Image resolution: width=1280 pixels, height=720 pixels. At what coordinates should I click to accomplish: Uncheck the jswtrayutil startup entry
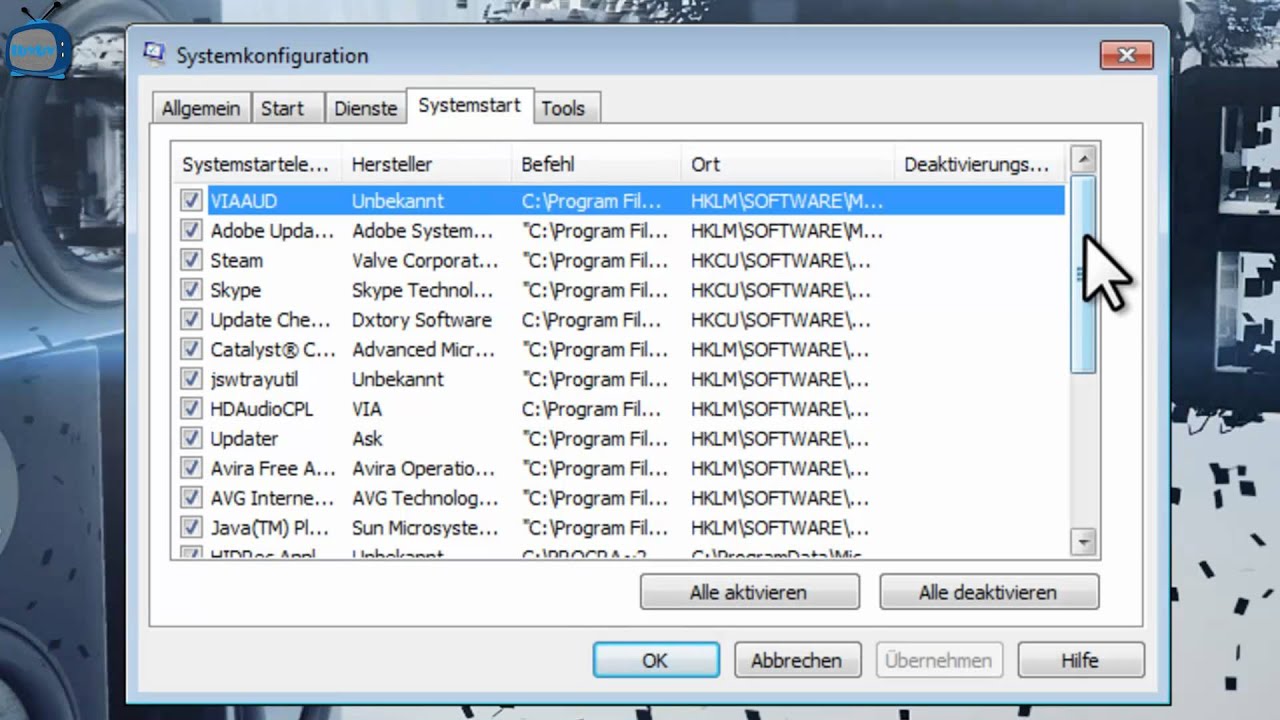click(x=191, y=379)
